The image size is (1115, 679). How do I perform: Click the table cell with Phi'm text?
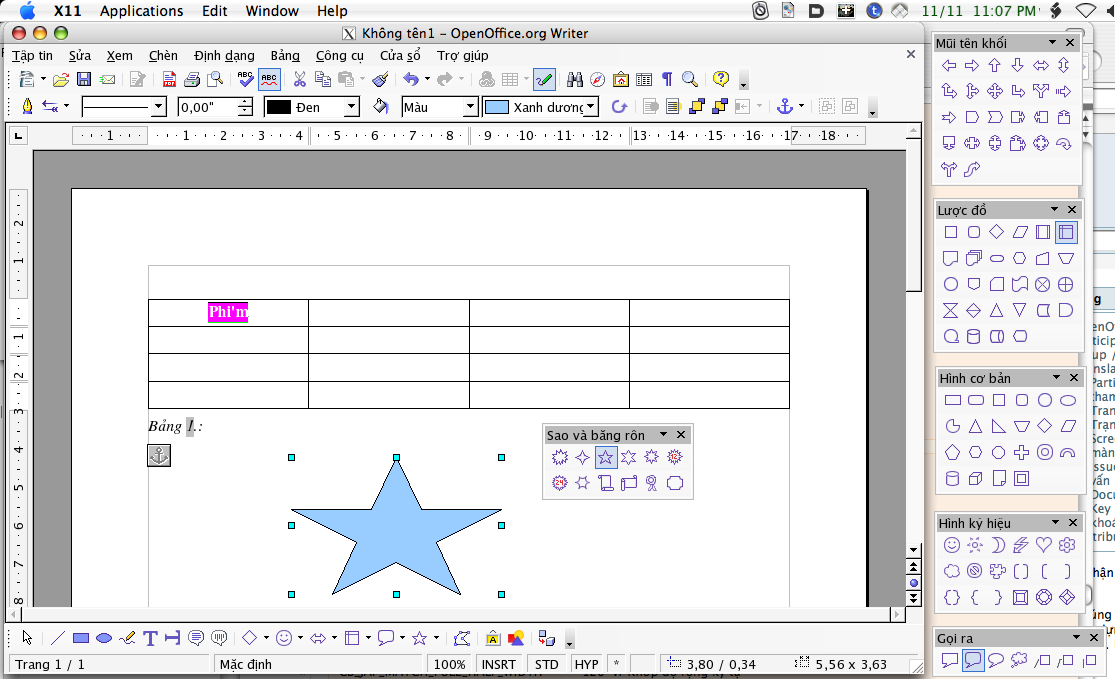228,312
